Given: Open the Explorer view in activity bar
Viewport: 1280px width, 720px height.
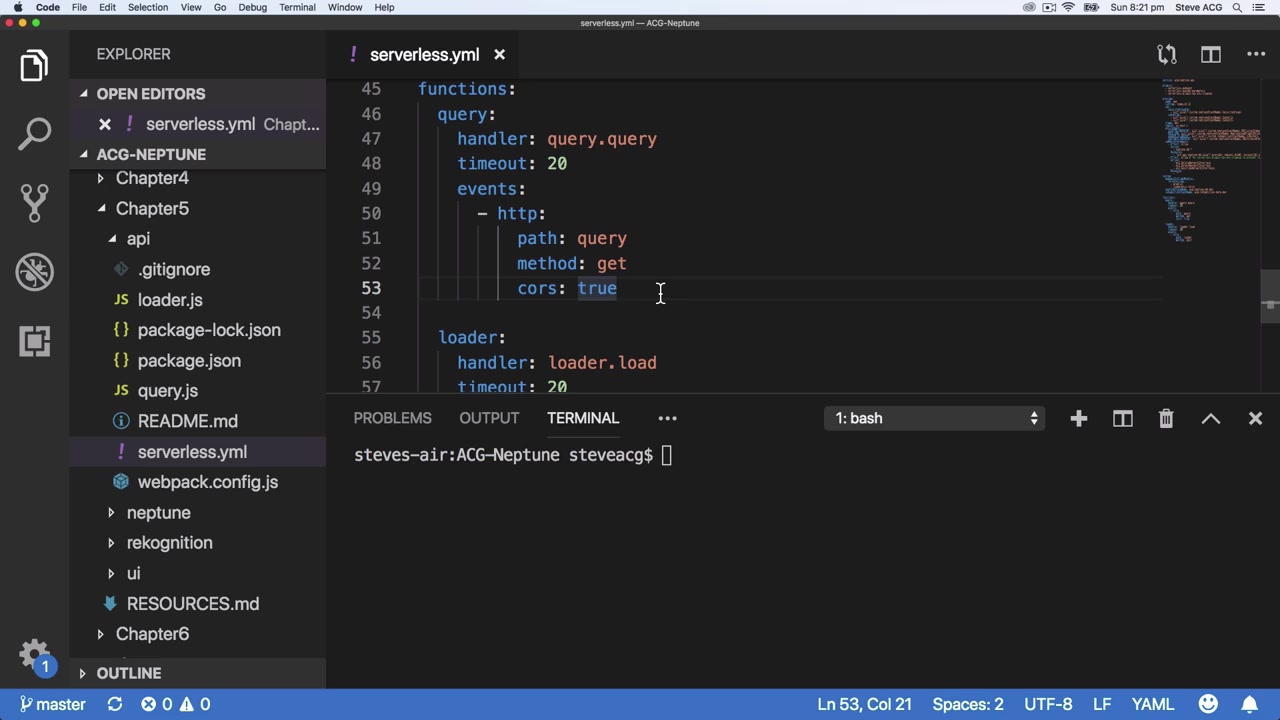Looking at the screenshot, I should pos(34,66).
